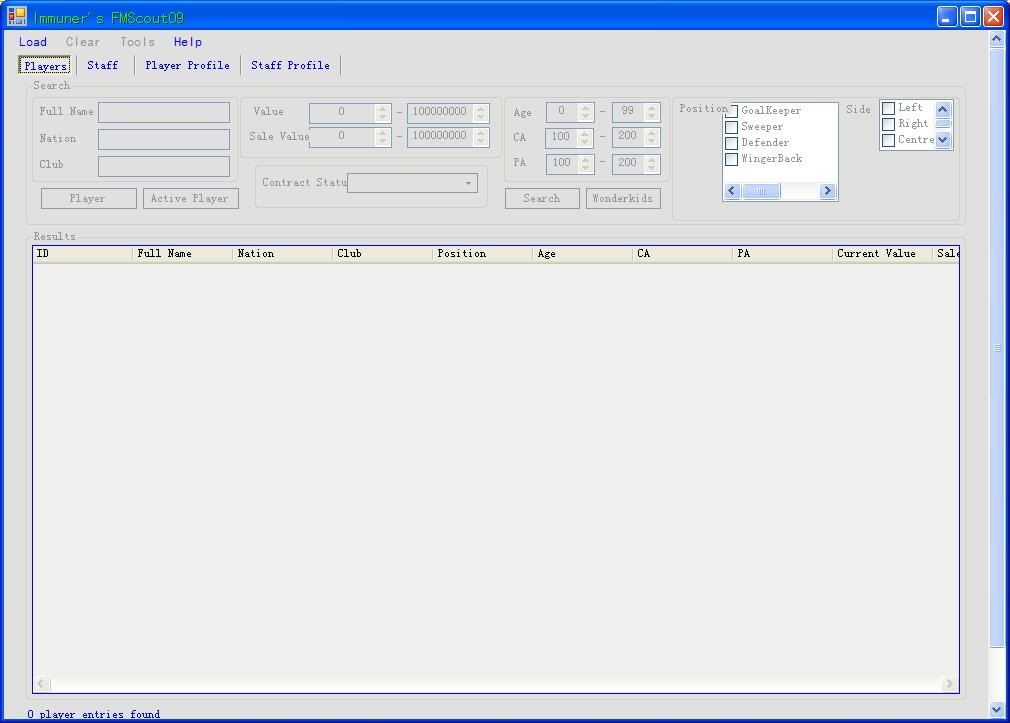Open the Player Profile tab

coord(187,65)
